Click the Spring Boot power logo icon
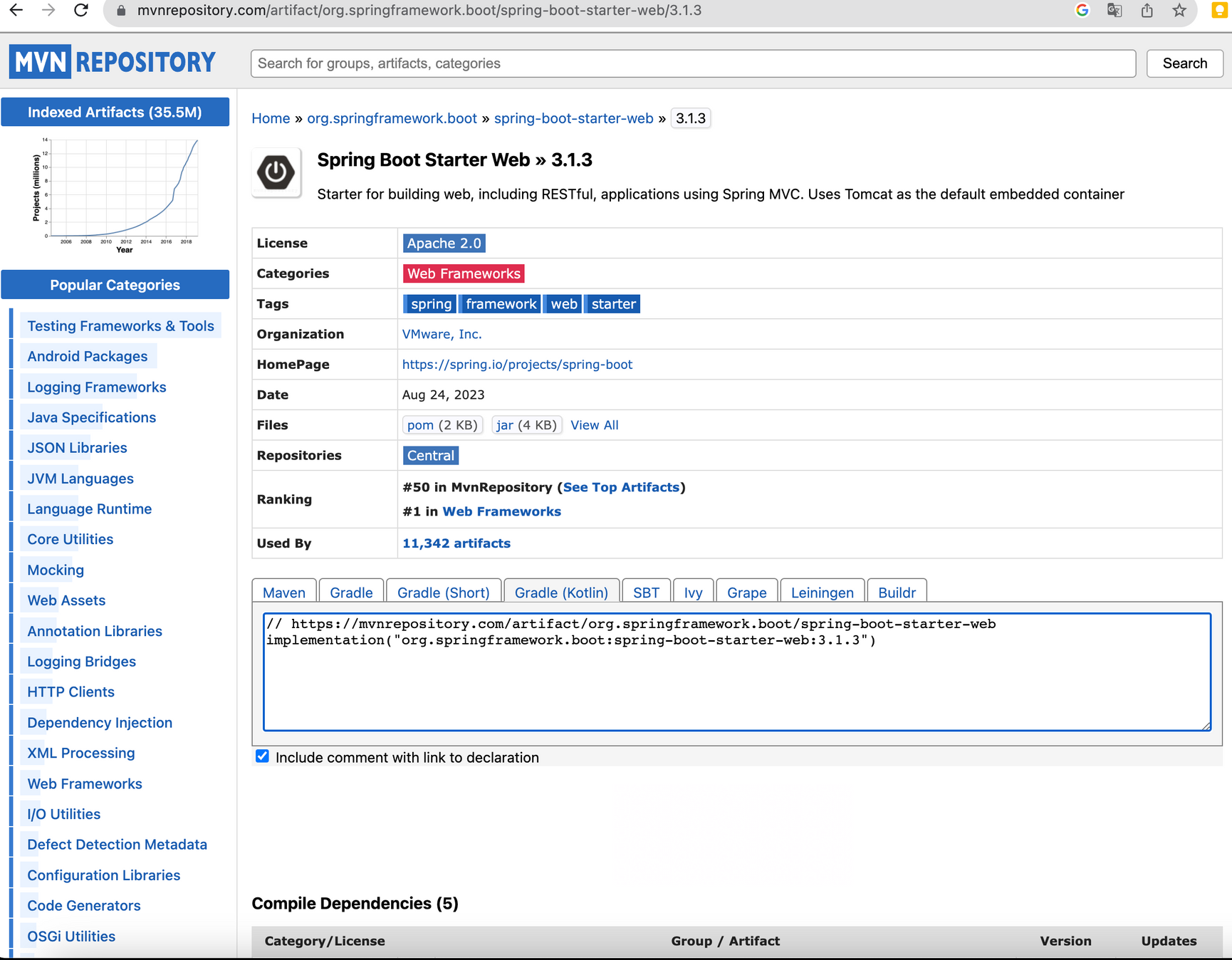The height and width of the screenshot is (960, 1232). [x=276, y=172]
